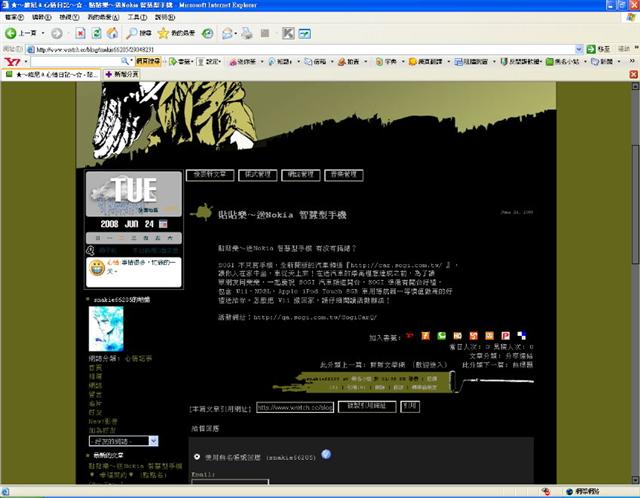Click the Forward arrow button
This screenshot has width=640, height=498.
coord(57,33)
